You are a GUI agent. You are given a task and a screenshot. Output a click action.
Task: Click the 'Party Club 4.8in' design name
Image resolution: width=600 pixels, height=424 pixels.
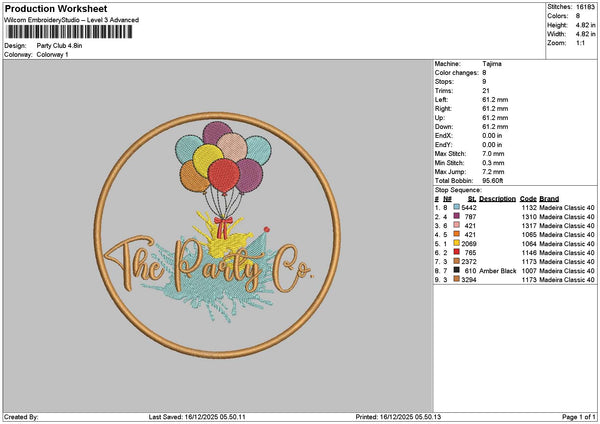[x=59, y=46]
